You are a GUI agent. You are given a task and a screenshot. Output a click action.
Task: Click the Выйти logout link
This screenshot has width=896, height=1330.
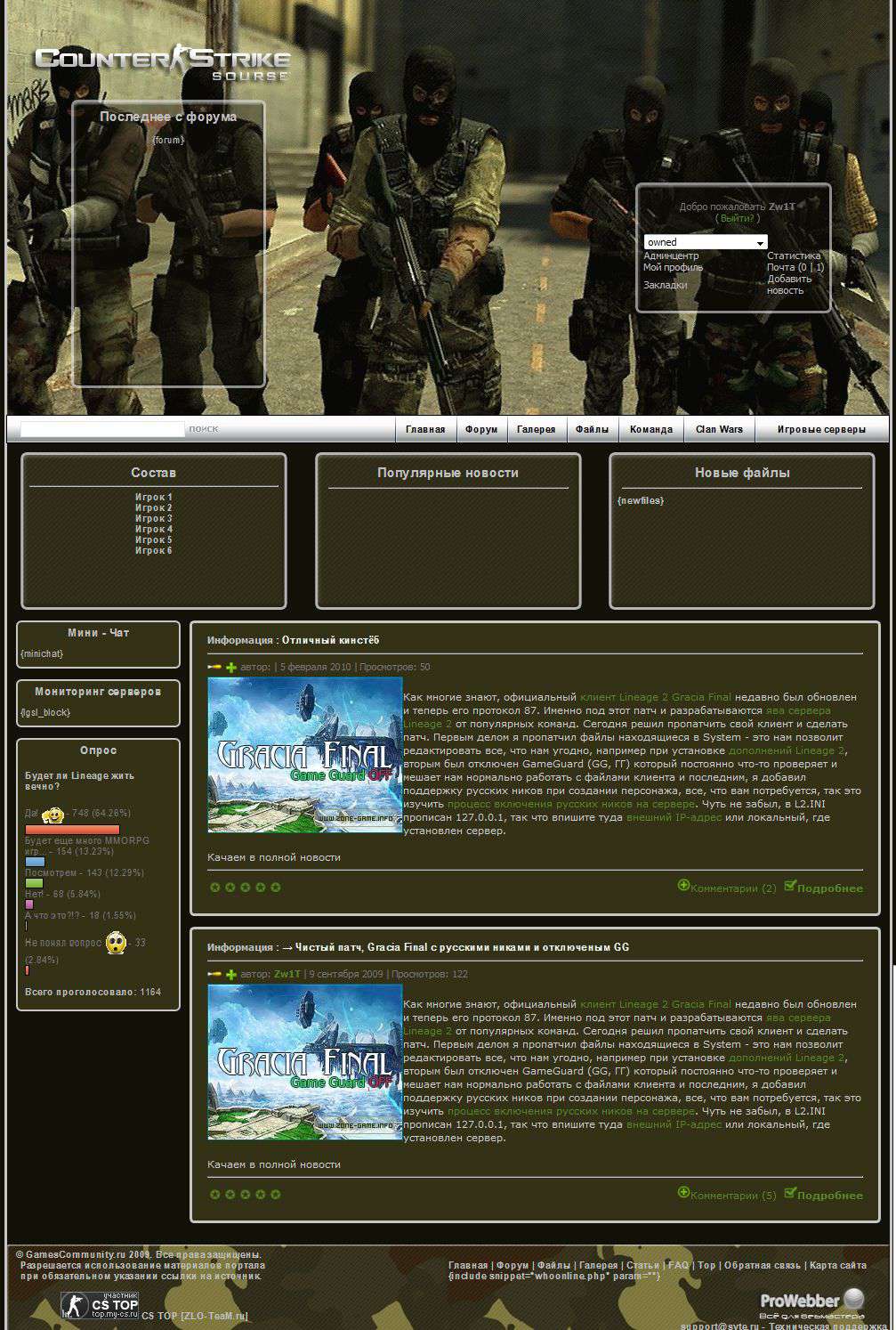coord(737,218)
